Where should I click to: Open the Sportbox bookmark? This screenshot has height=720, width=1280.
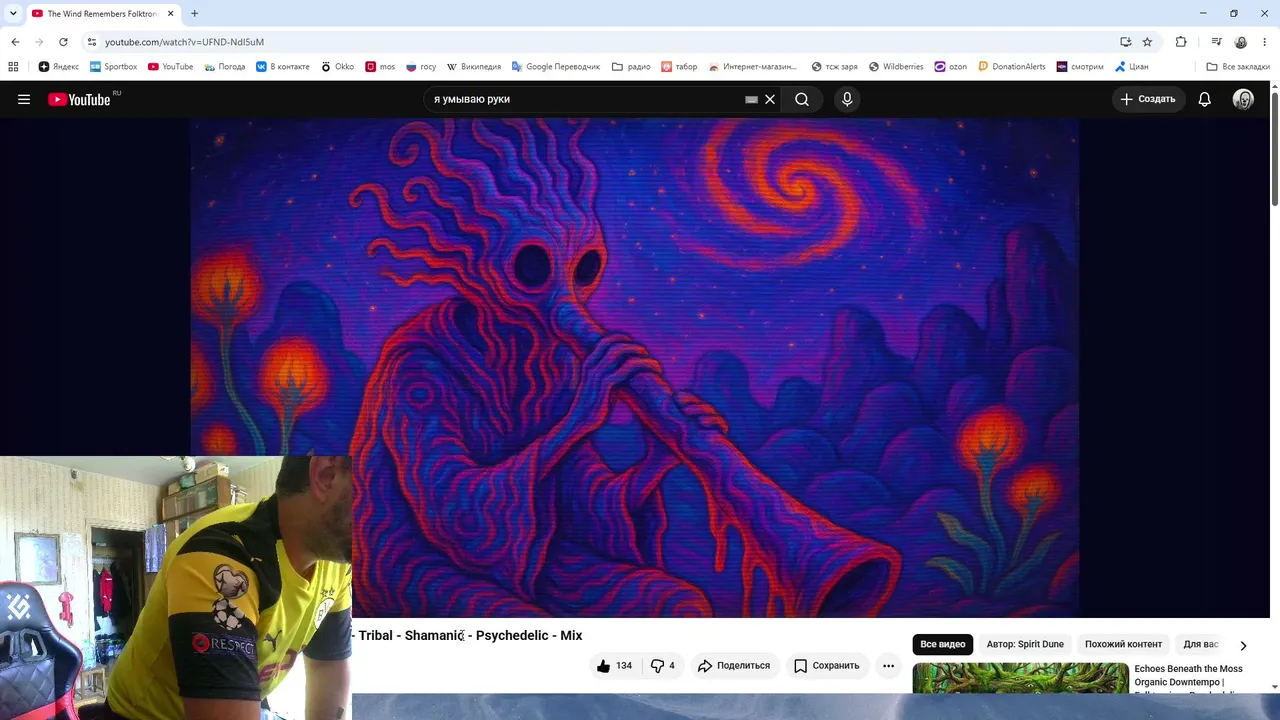[x=113, y=67]
